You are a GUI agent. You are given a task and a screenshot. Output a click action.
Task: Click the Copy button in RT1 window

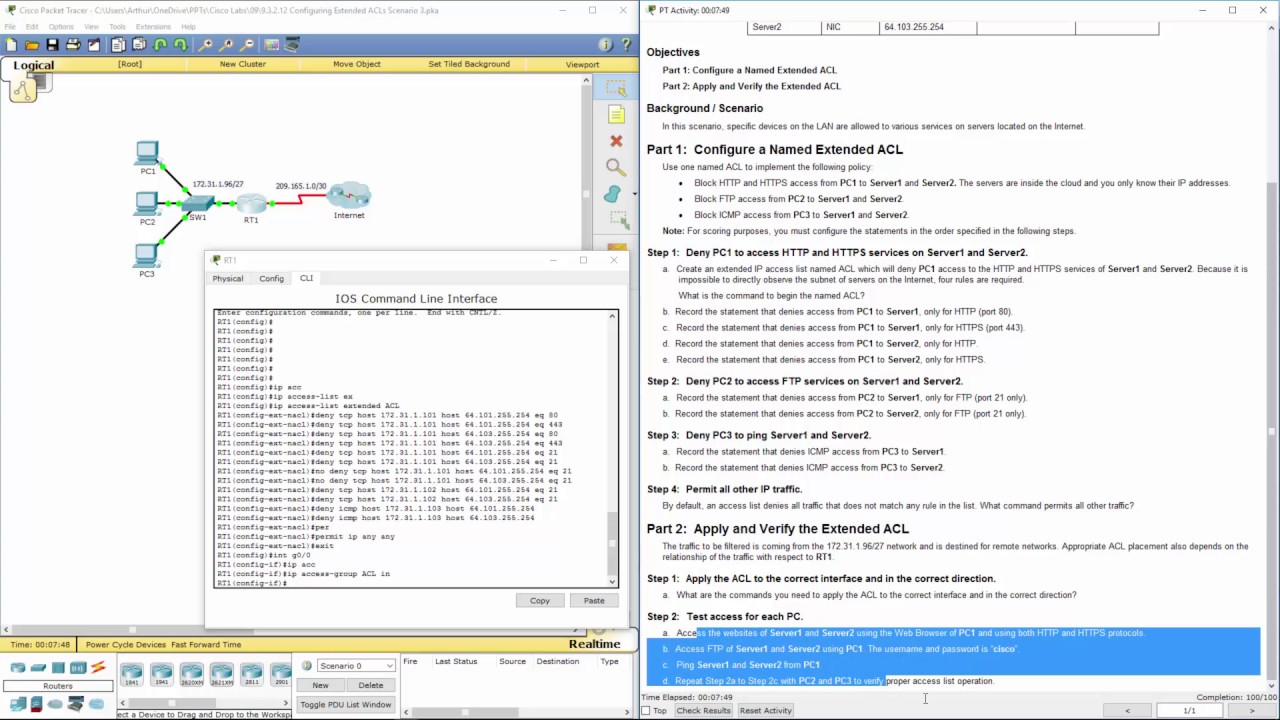pyautogui.click(x=540, y=600)
